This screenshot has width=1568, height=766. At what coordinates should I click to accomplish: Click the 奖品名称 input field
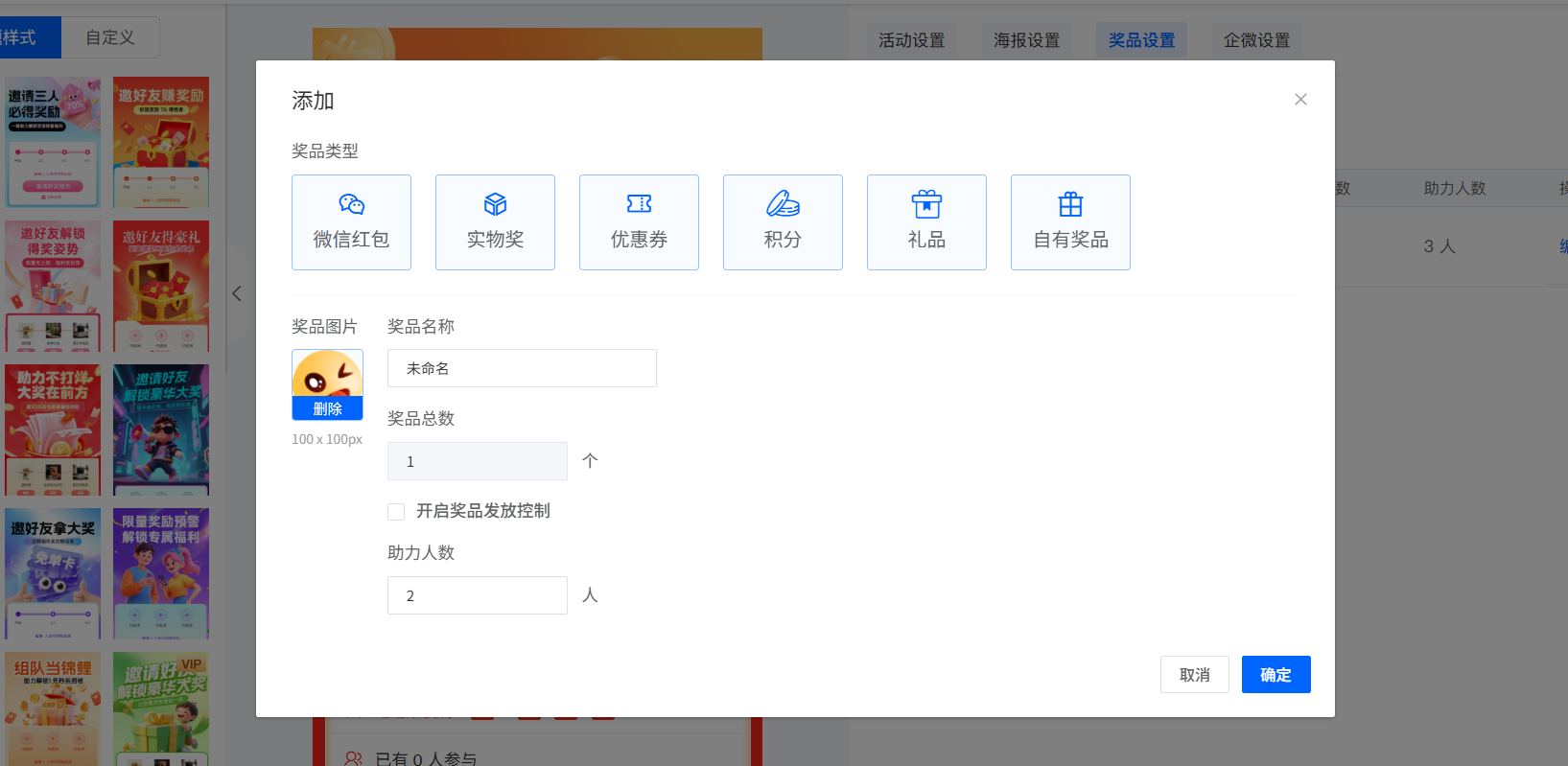tap(522, 368)
